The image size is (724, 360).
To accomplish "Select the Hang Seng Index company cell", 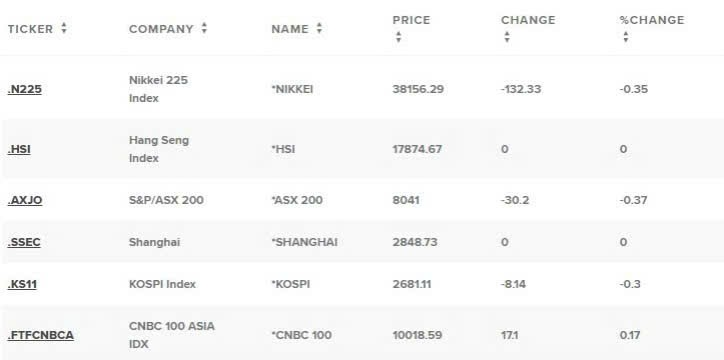I will pos(159,149).
